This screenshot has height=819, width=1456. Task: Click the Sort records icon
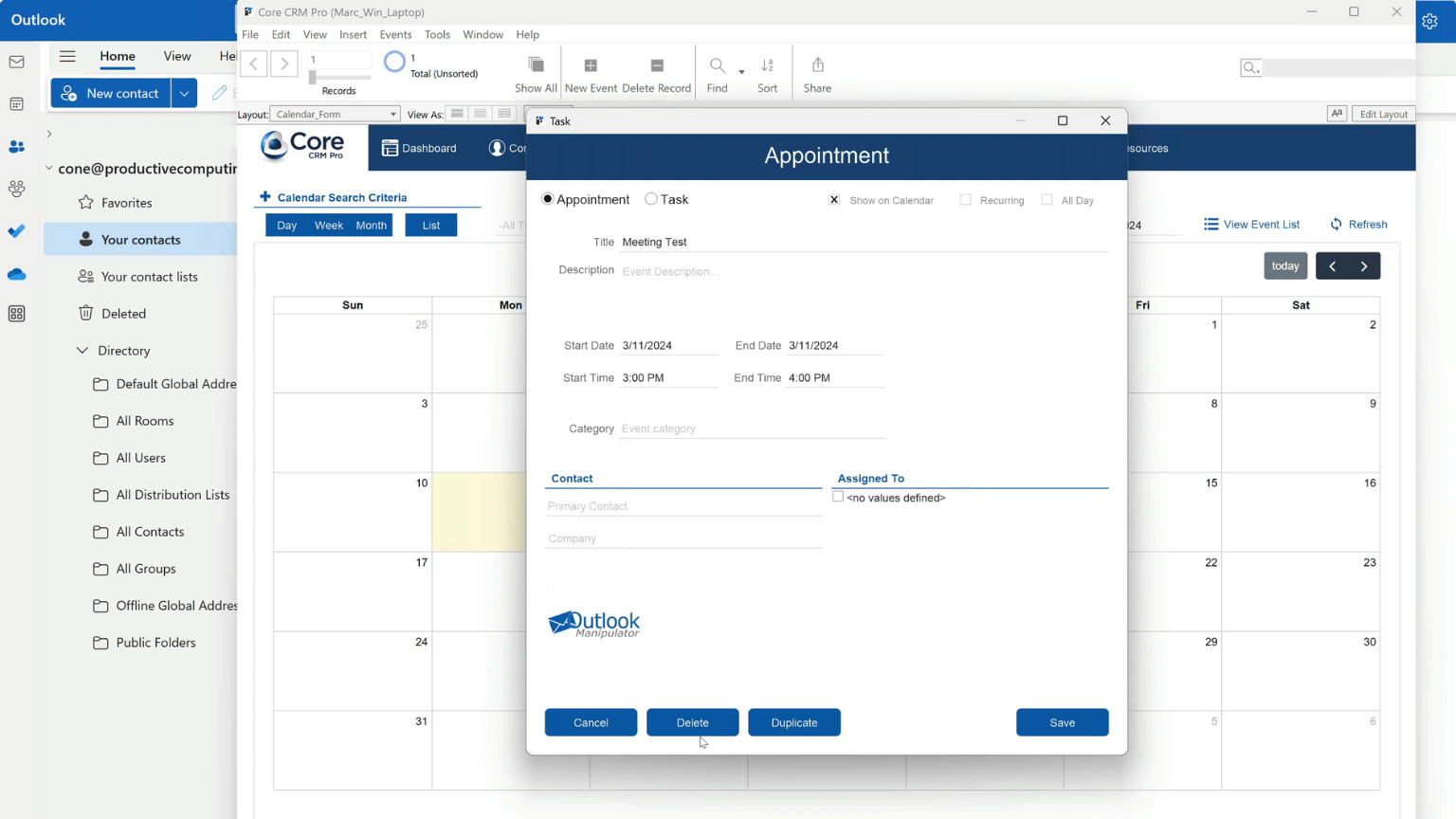767,66
